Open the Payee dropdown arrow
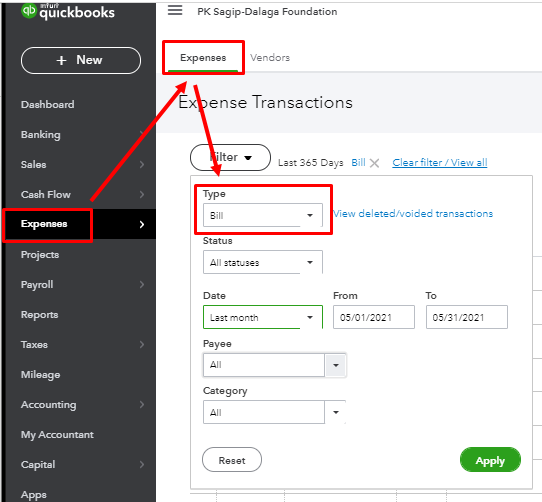The height and width of the screenshot is (502, 542). point(336,365)
